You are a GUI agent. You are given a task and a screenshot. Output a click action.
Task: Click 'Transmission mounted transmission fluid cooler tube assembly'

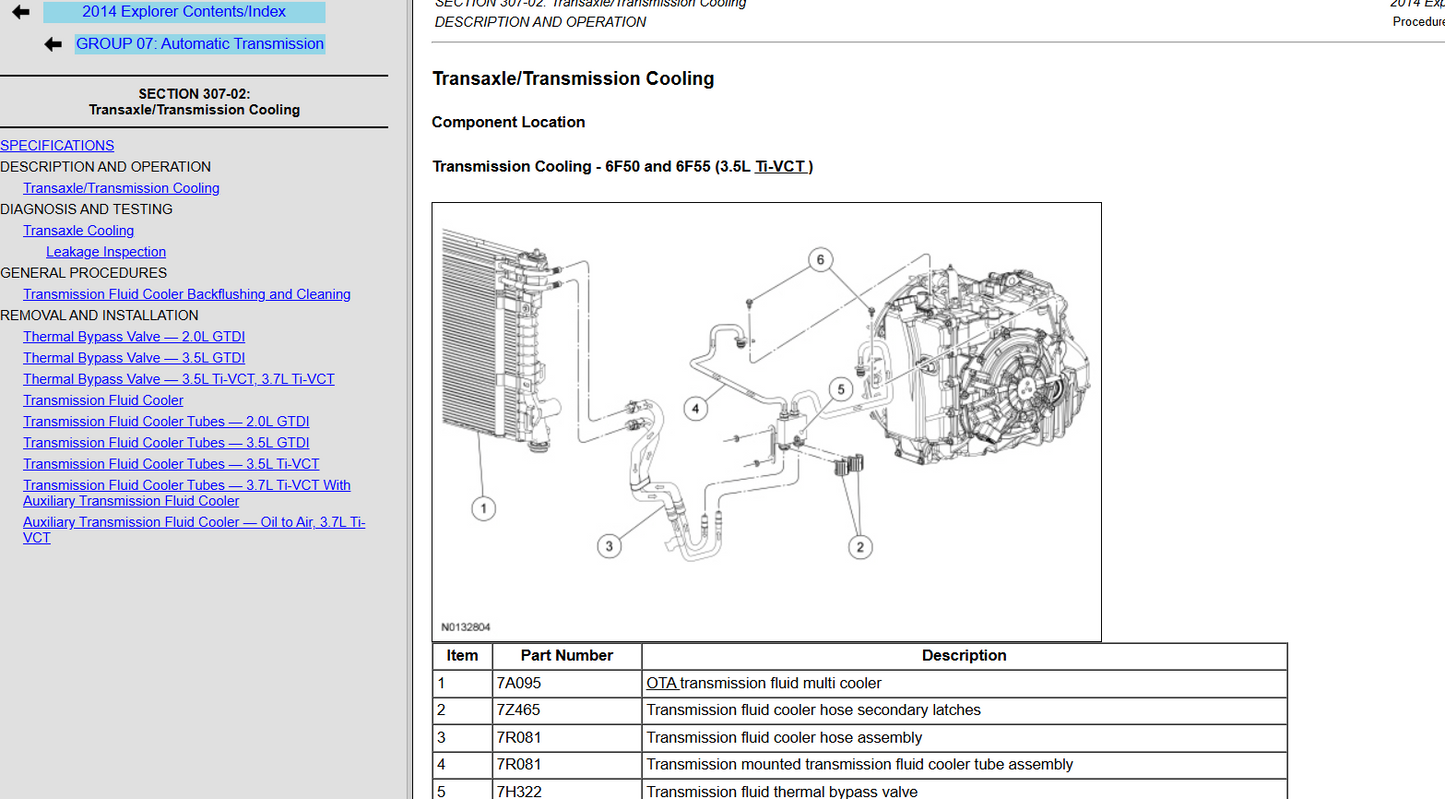pos(964,765)
